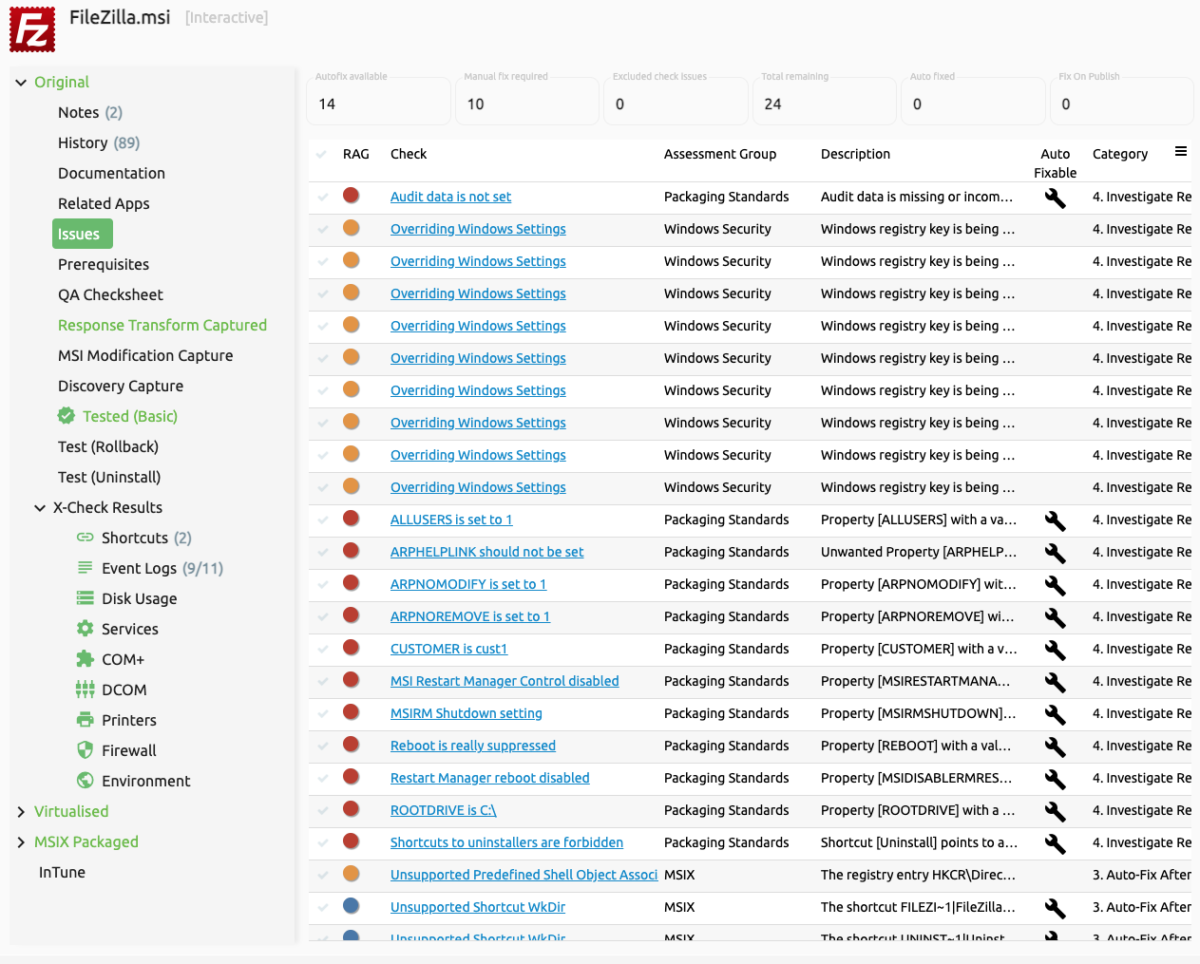The width and height of the screenshot is (1200, 964).
Task: Open Restart Manager reboot disabled link
Action: [x=489, y=778]
